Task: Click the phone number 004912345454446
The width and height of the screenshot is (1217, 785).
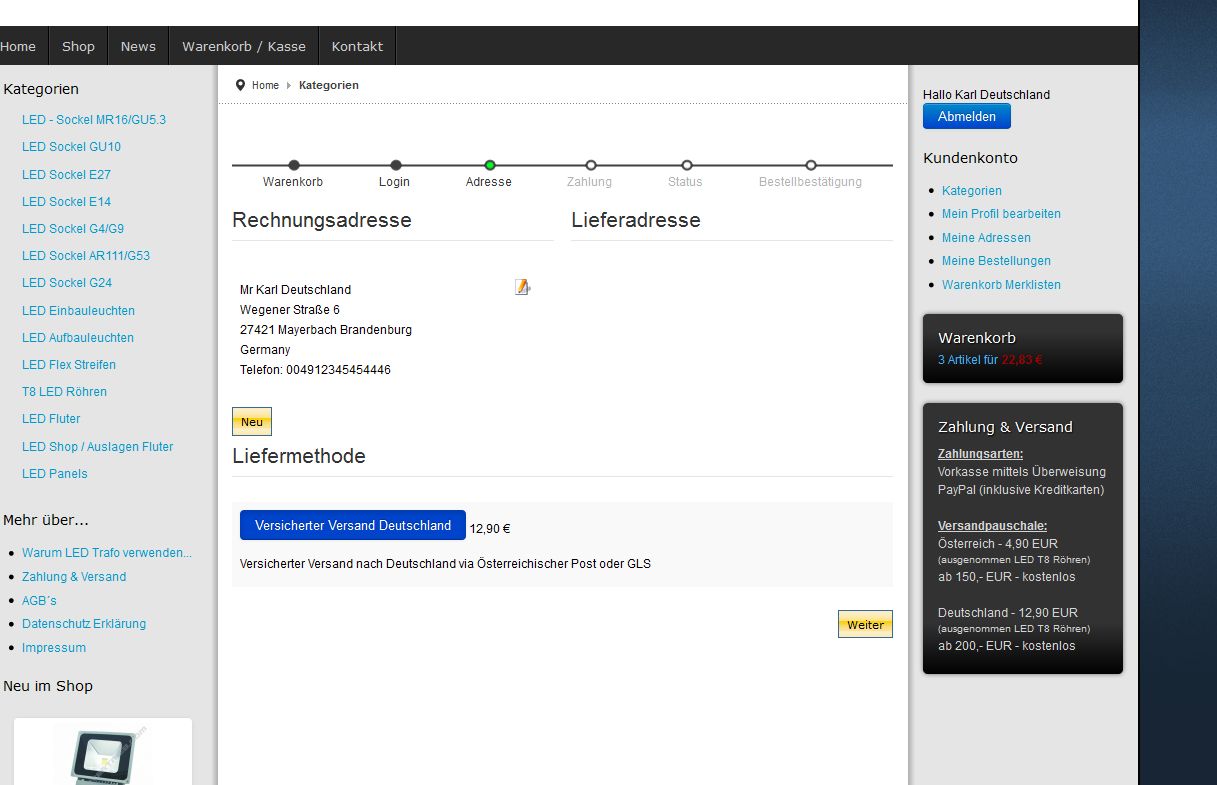Action: [338, 370]
